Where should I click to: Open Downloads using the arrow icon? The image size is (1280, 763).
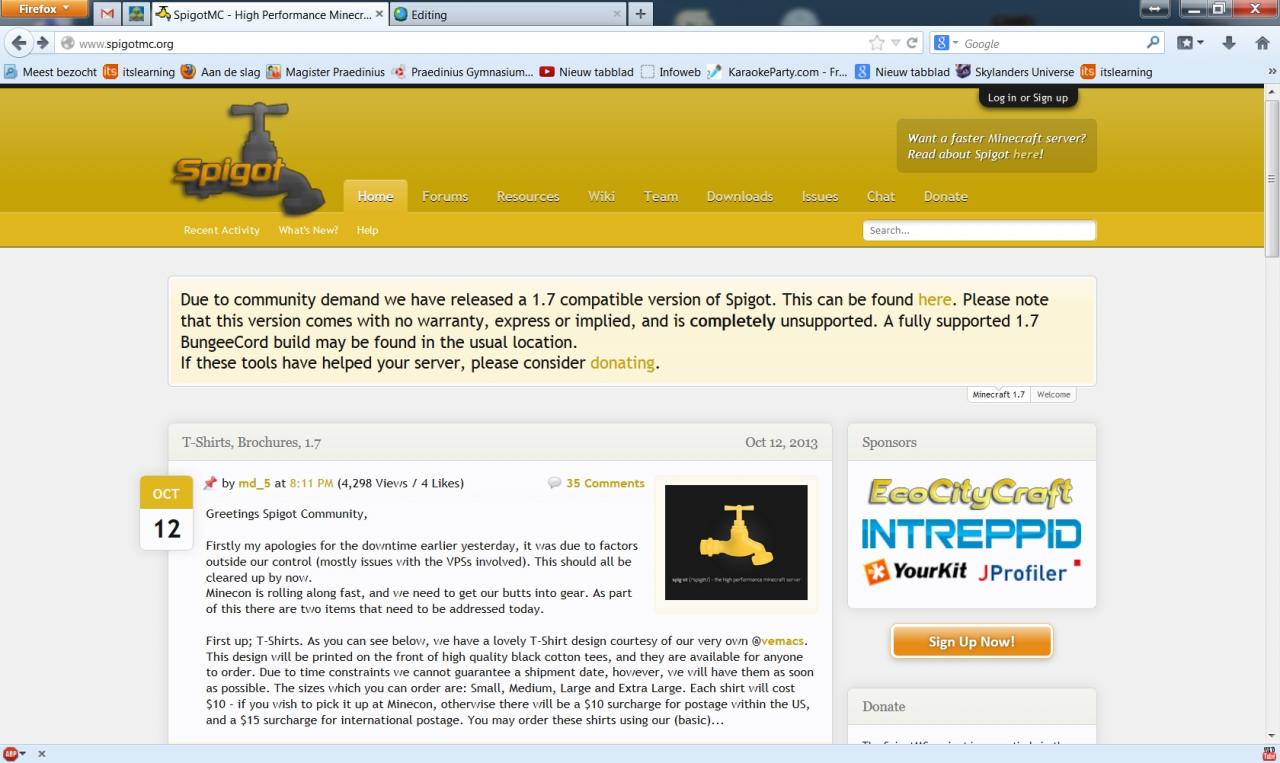[x=1228, y=42]
